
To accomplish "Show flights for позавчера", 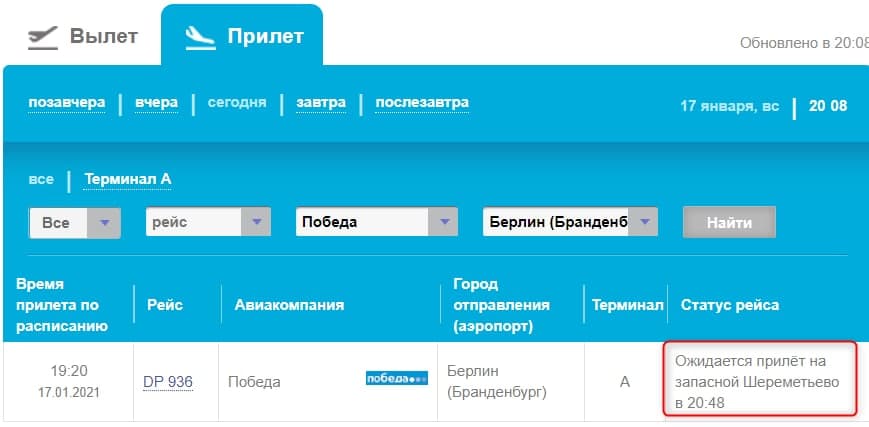I will coord(66,102).
